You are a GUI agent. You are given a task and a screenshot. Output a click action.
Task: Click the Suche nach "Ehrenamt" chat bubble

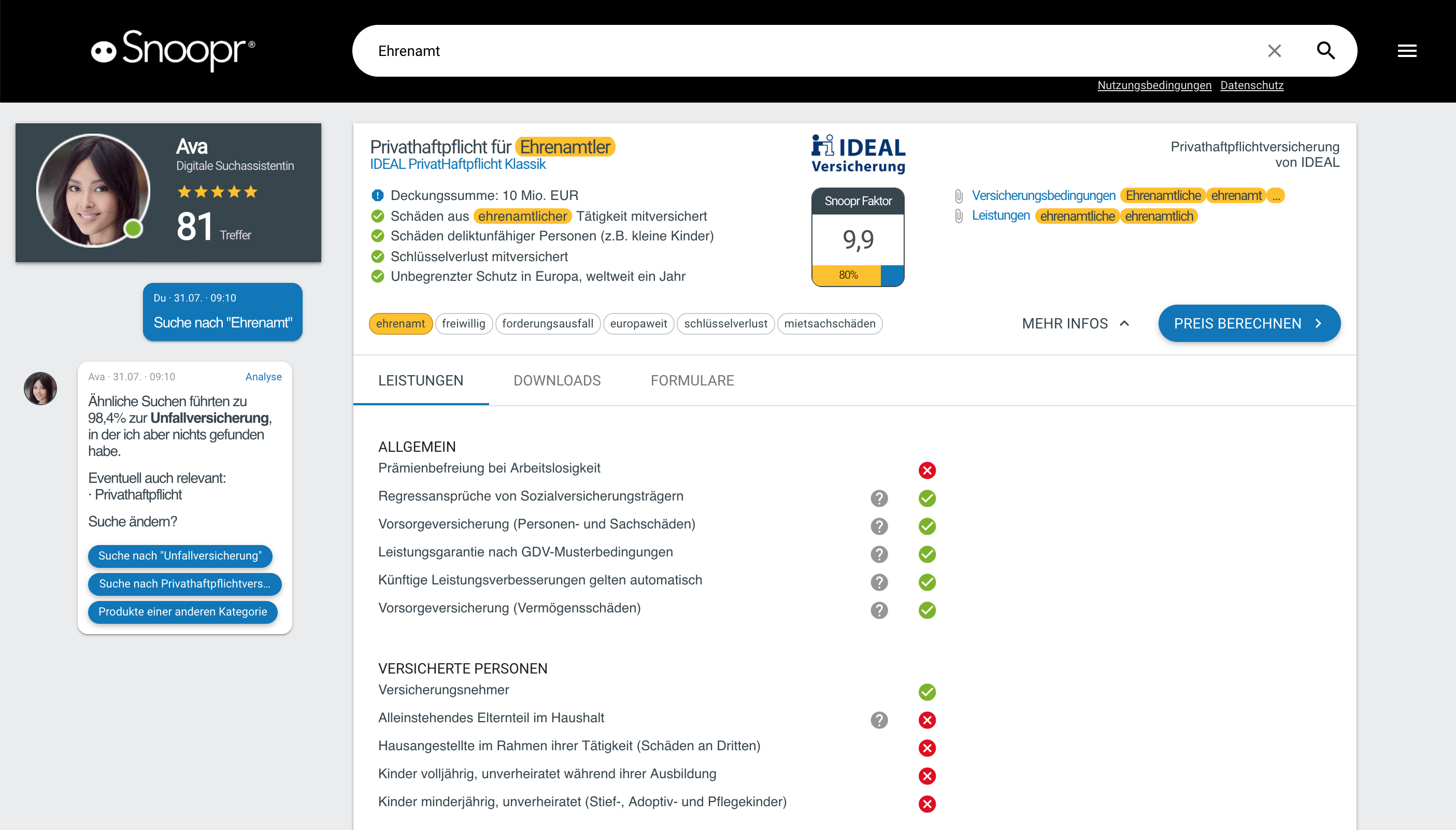(x=222, y=312)
